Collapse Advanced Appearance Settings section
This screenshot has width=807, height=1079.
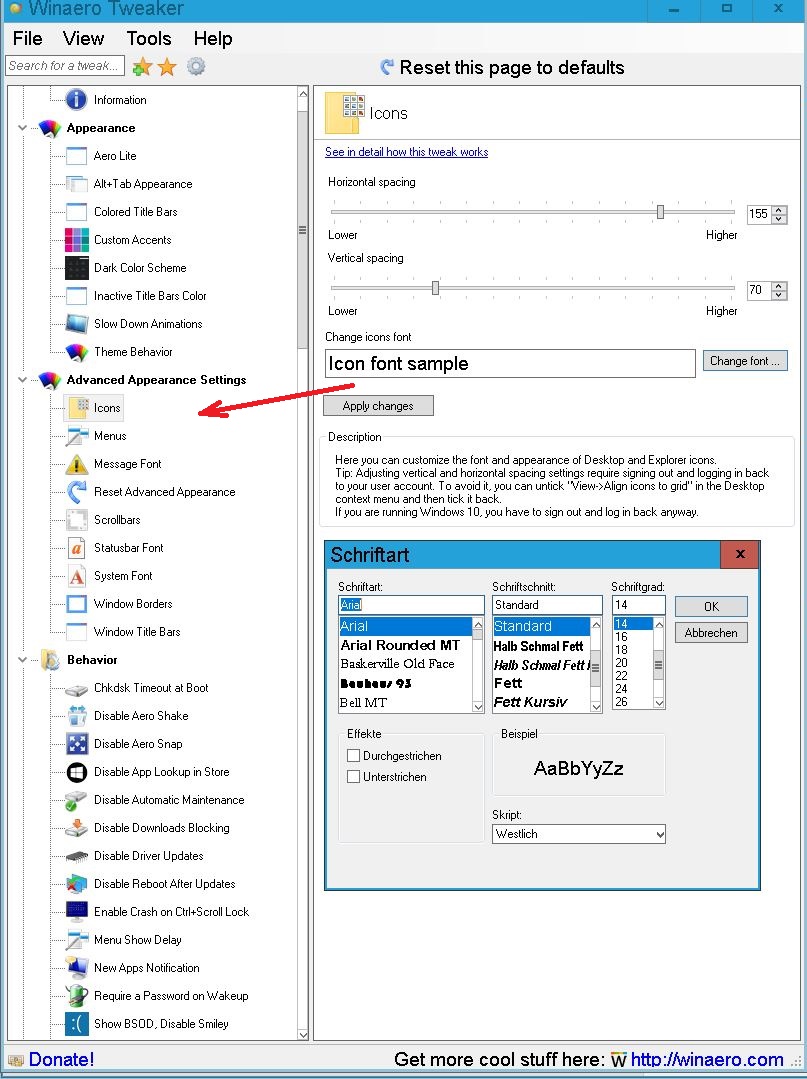(22, 380)
